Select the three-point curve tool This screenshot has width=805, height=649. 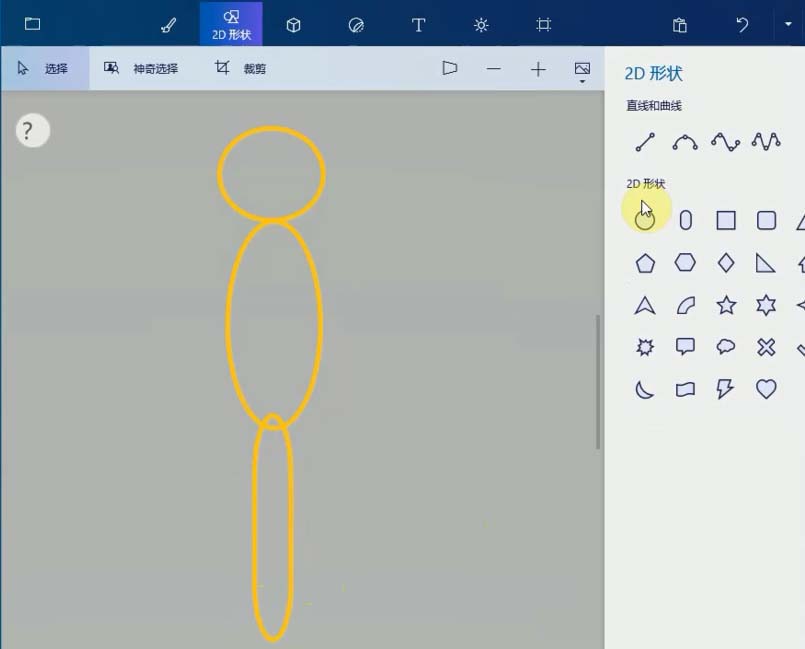(685, 142)
